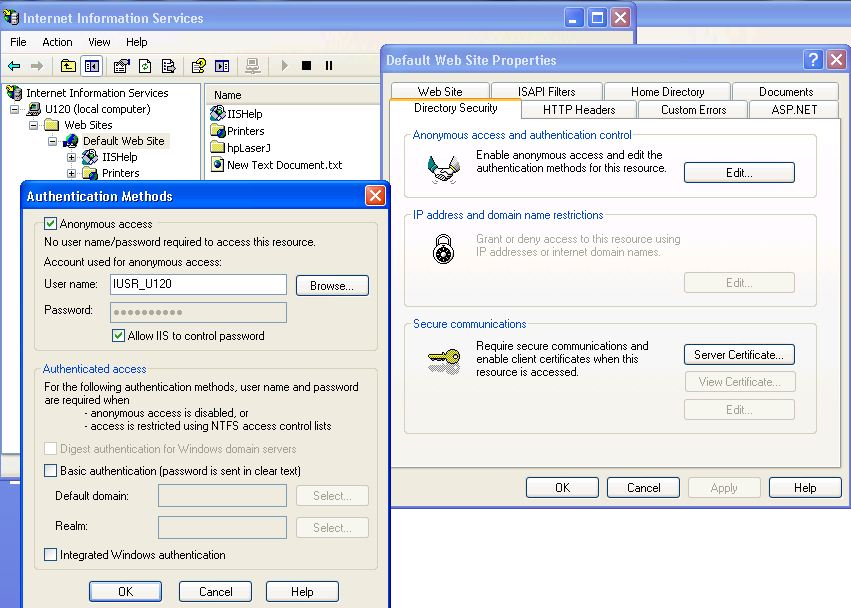Open the Help menu
This screenshot has height=608, width=851.
tap(136, 42)
